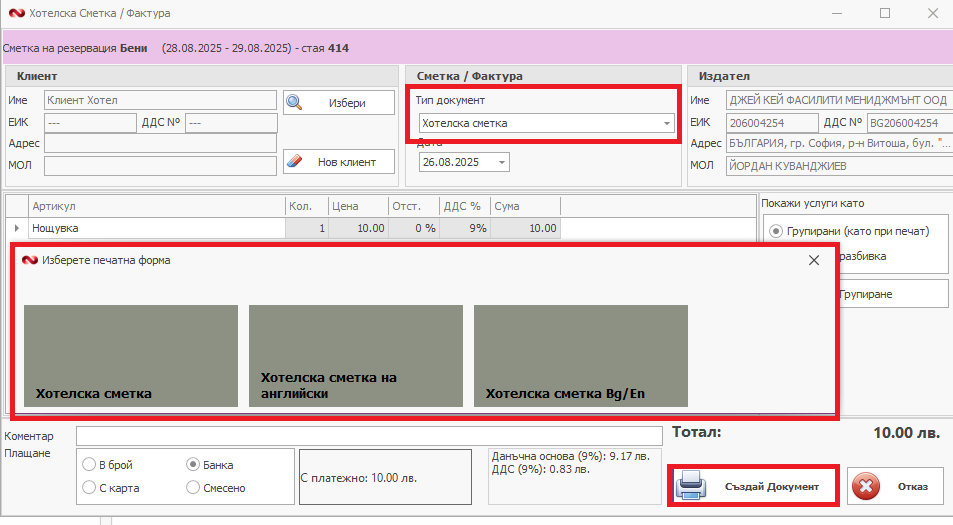Open the Тип документ dropdown

667,123
